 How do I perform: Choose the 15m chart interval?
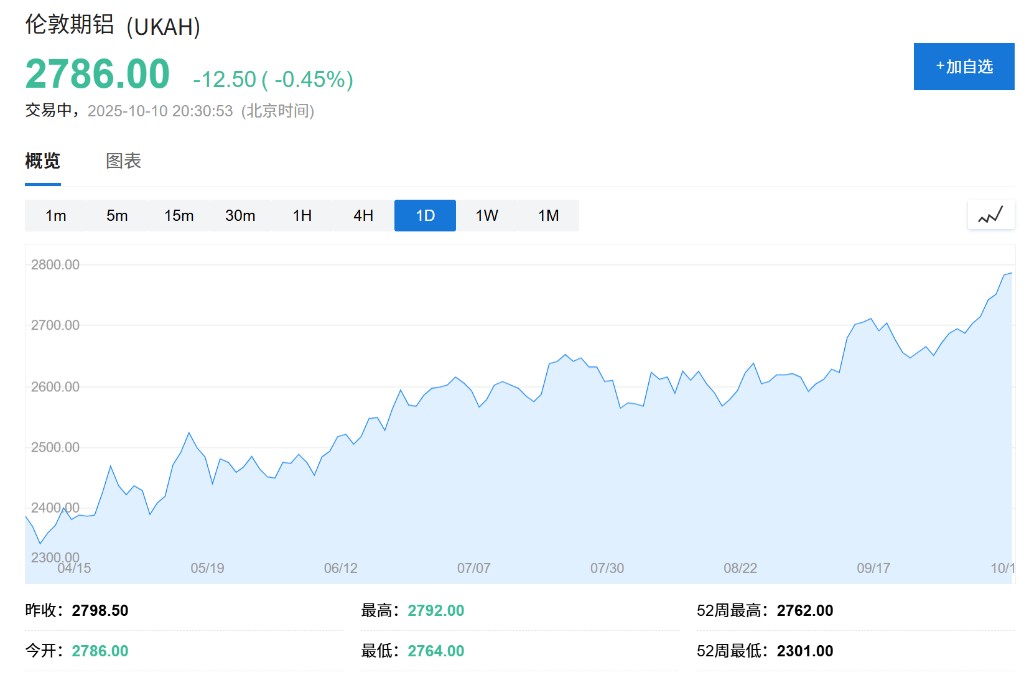pos(179,216)
